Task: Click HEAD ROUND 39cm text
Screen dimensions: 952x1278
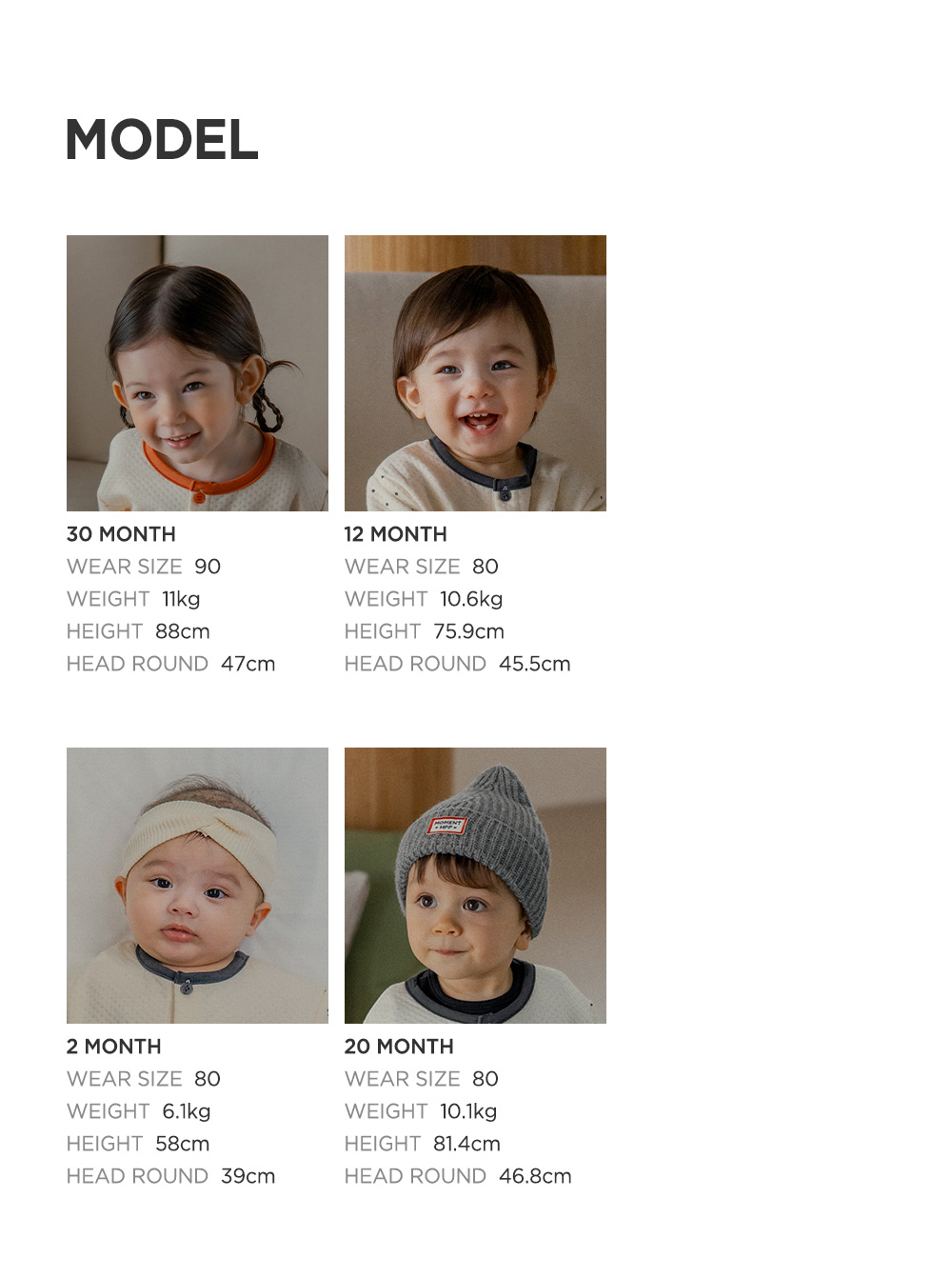Action: coord(170,1176)
